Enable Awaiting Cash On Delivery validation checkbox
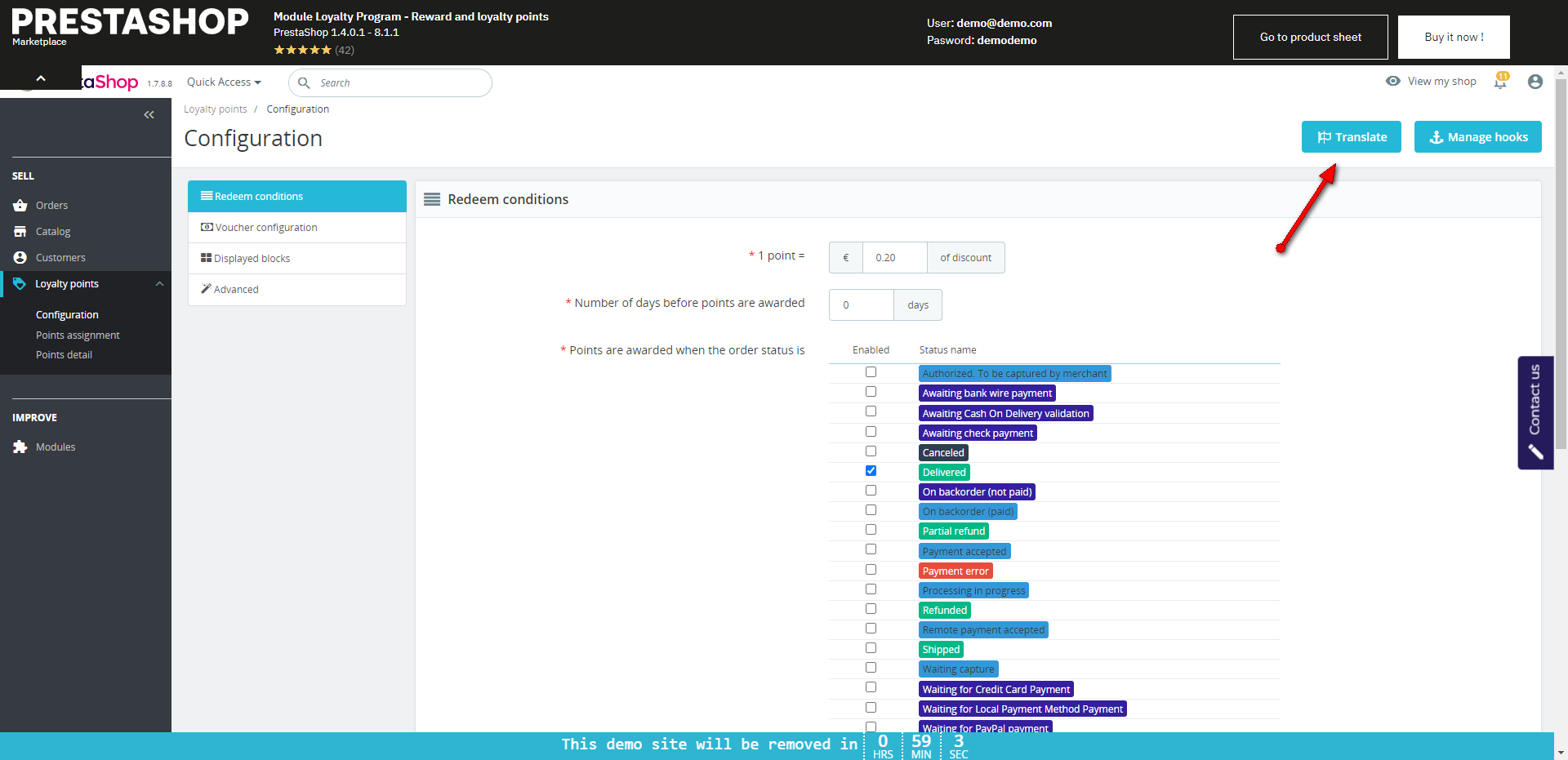The width and height of the screenshot is (1568, 760). pyautogui.click(x=871, y=411)
